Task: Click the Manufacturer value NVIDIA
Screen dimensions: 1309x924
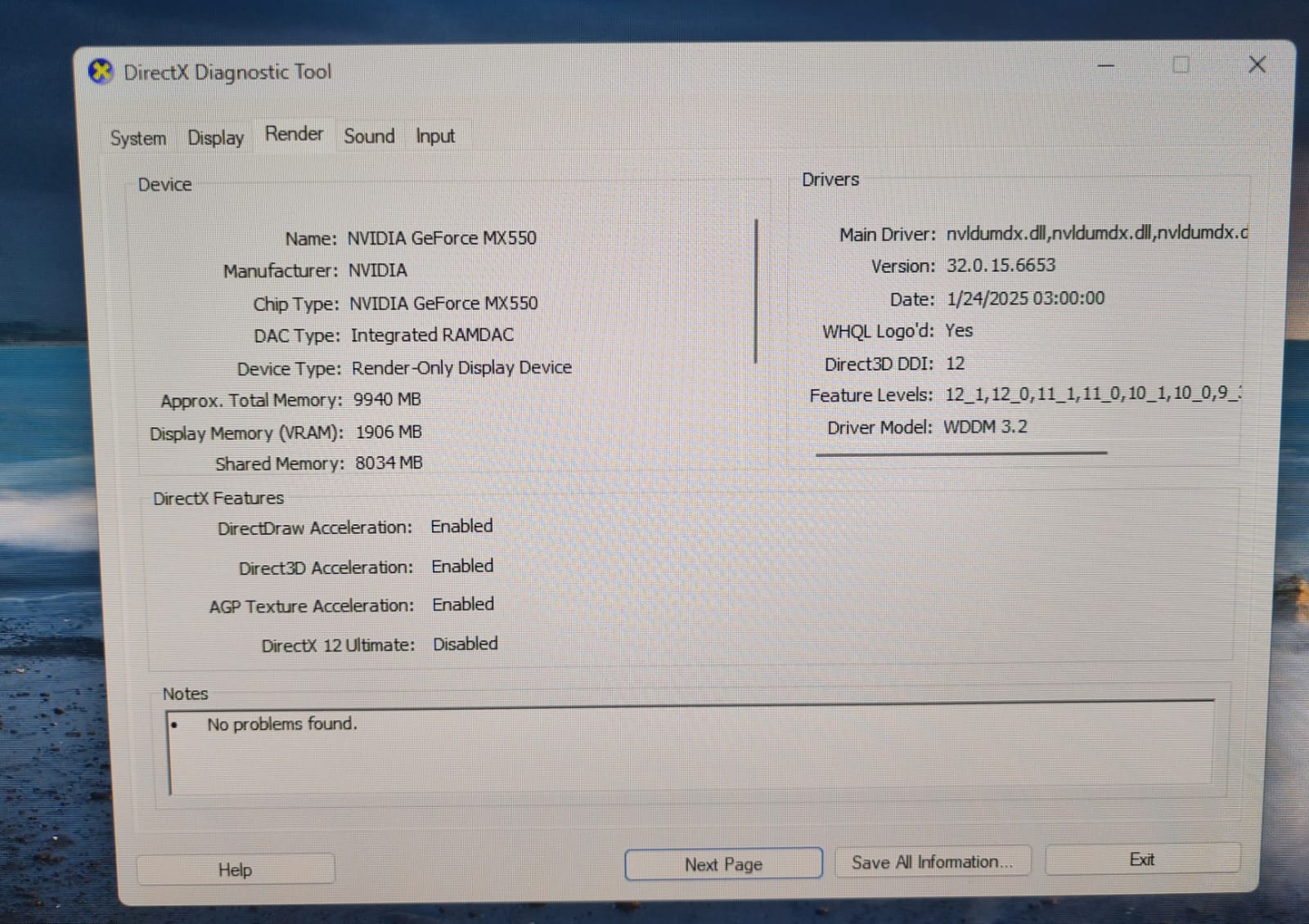Action: point(378,271)
